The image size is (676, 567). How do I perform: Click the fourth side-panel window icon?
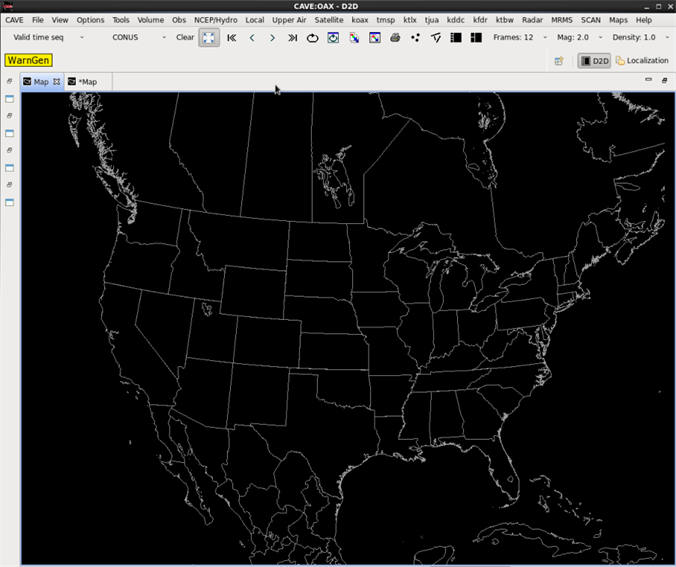coord(9,202)
